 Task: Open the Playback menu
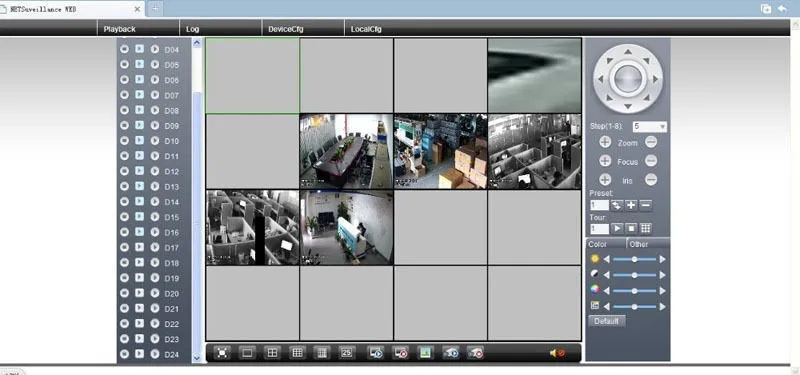click(119, 29)
